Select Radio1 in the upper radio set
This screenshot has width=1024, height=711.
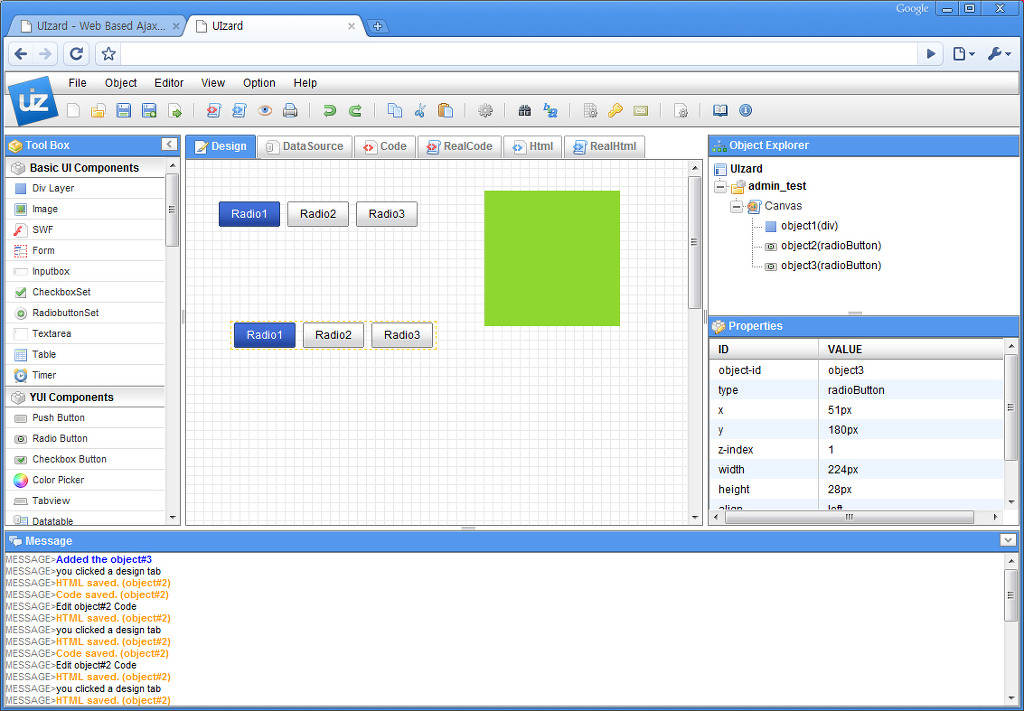click(249, 214)
